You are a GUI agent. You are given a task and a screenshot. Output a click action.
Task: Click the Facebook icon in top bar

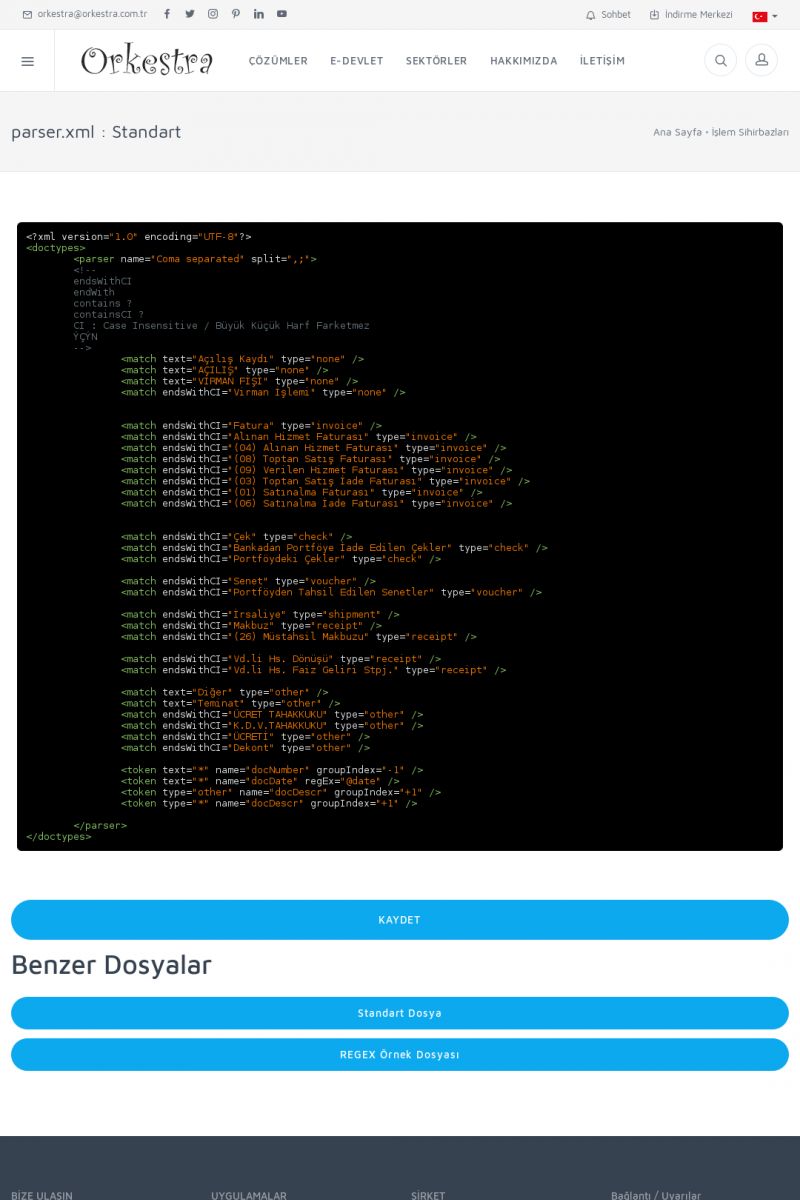pos(167,14)
